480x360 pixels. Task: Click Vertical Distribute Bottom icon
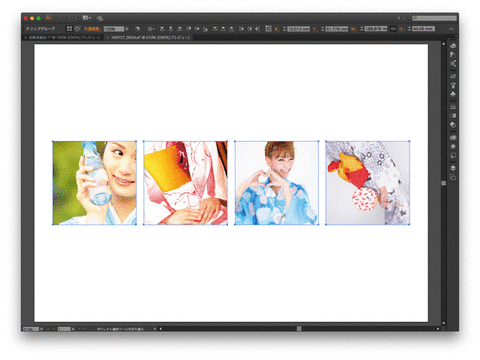click(x=232, y=29)
